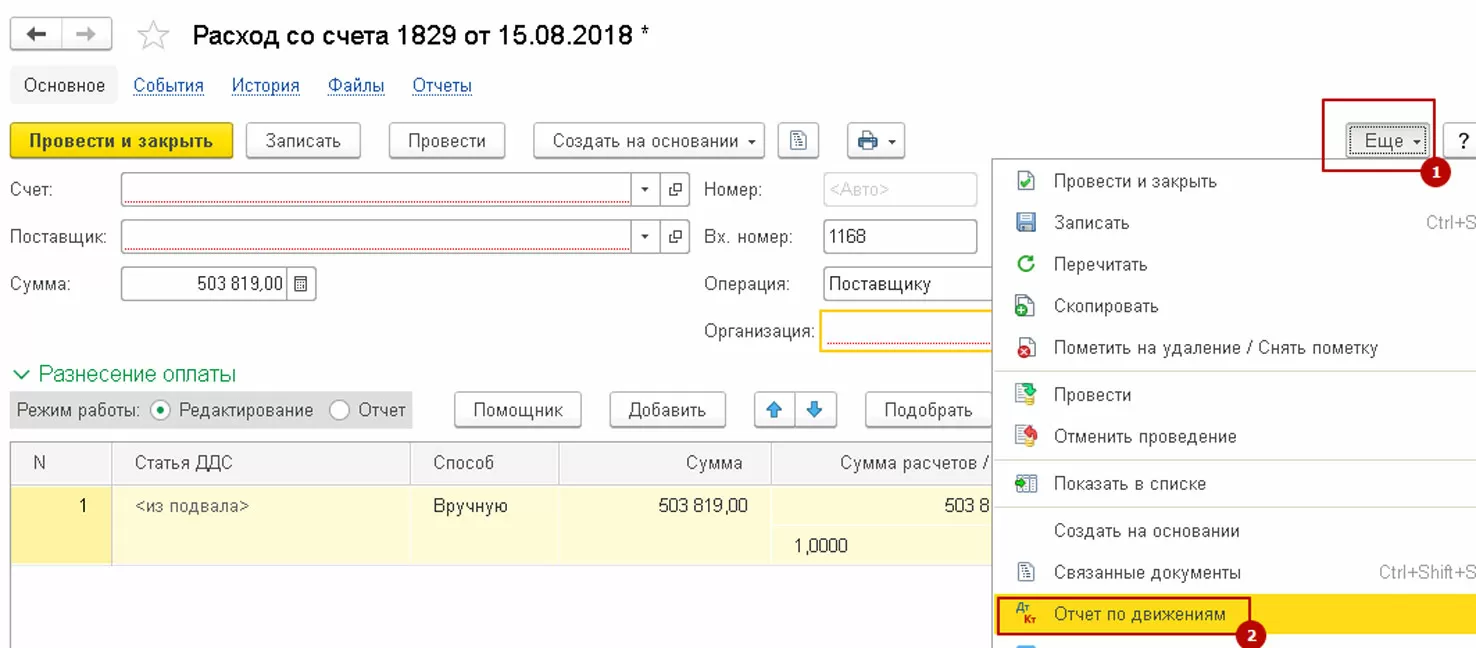Open the Еще menu button
Image resolution: width=1476 pixels, height=648 pixels.
(1388, 141)
